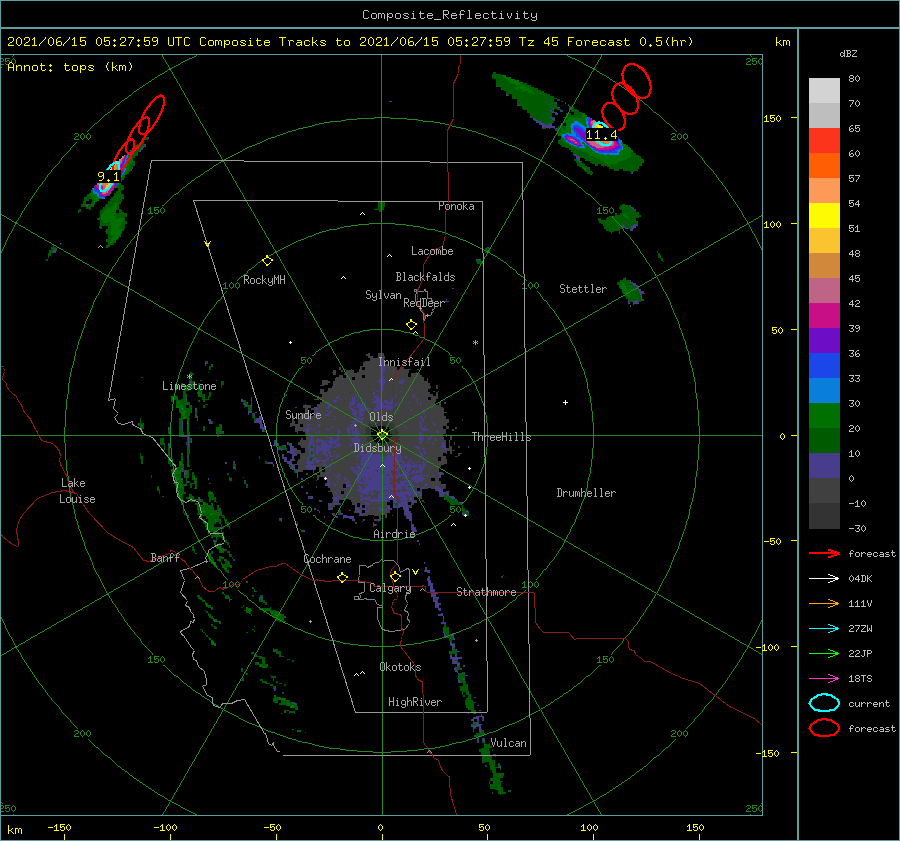Image resolution: width=900 pixels, height=841 pixels.
Task: Click the yellow v marker right of Calgary diamond
Action: point(415,572)
